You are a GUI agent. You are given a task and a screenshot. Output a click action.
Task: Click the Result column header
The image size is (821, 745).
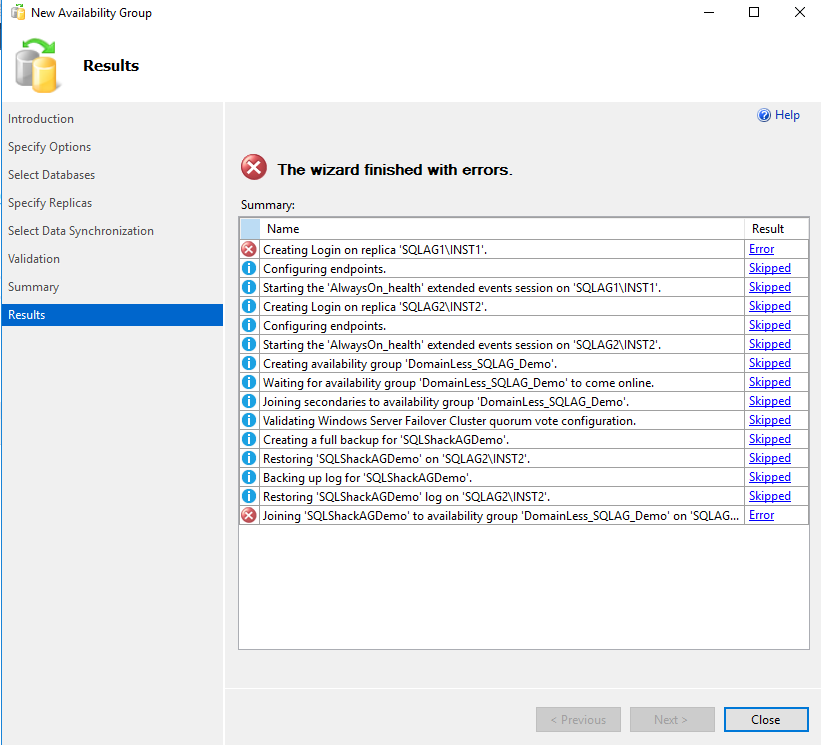click(x=768, y=229)
